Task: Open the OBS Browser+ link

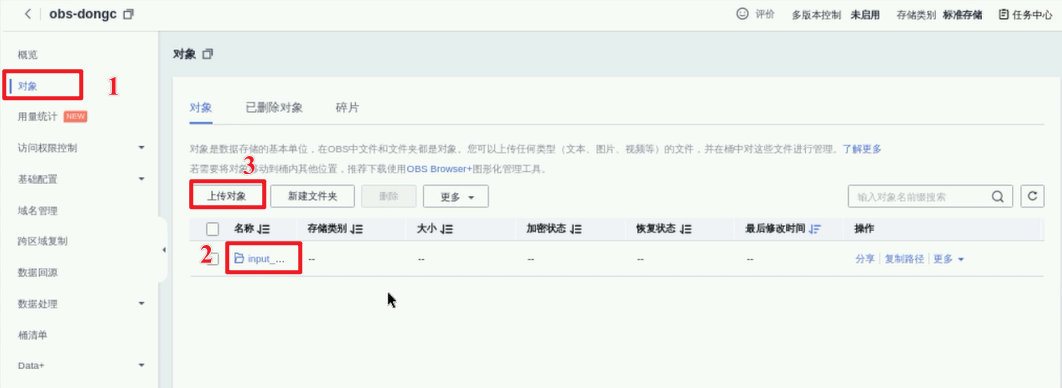Action: coord(439,169)
